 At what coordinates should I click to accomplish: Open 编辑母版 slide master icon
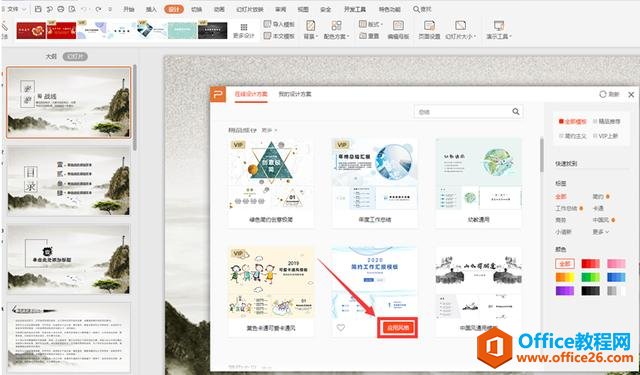point(398,25)
